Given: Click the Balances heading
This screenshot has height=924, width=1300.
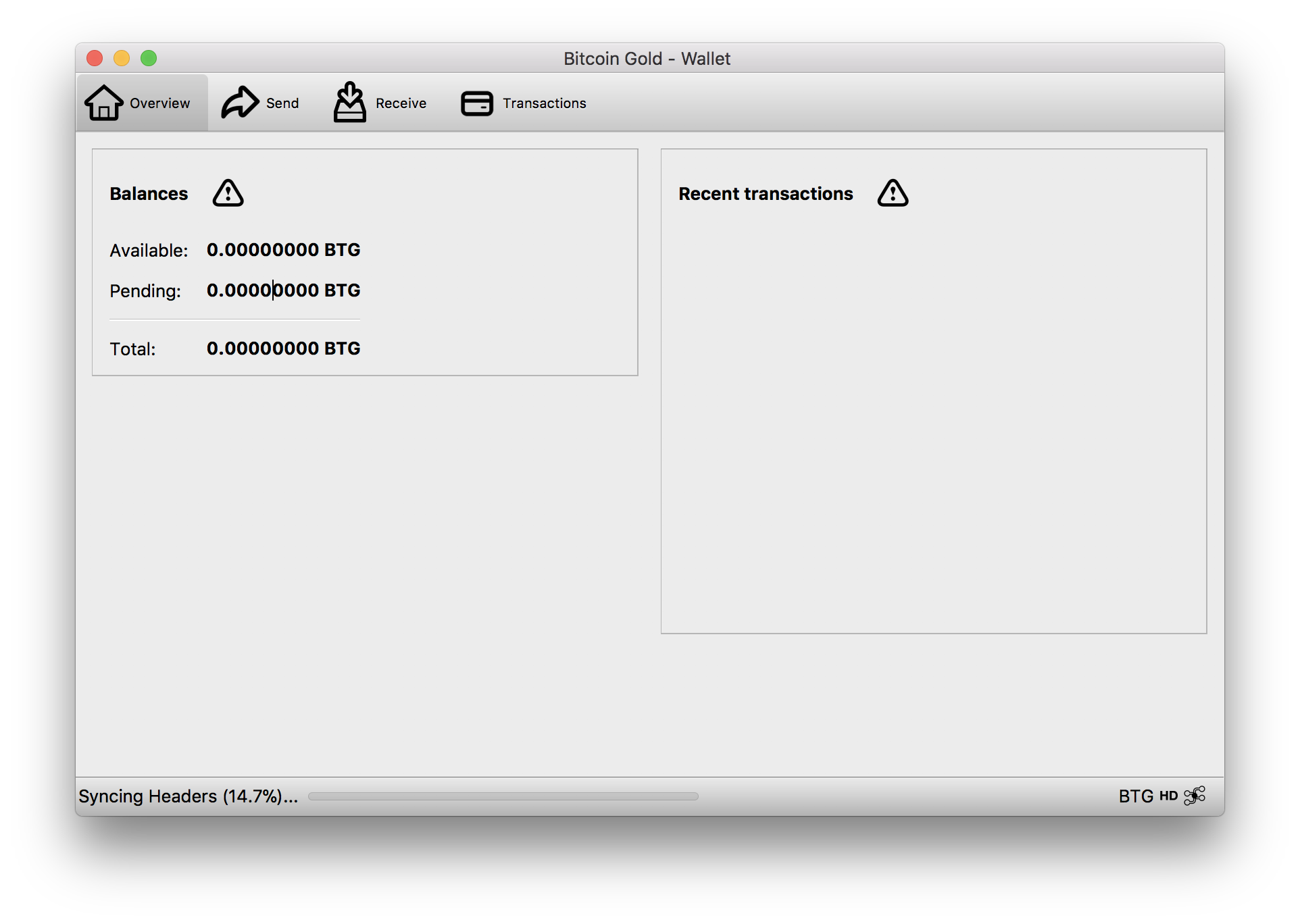Looking at the screenshot, I should [149, 194].
